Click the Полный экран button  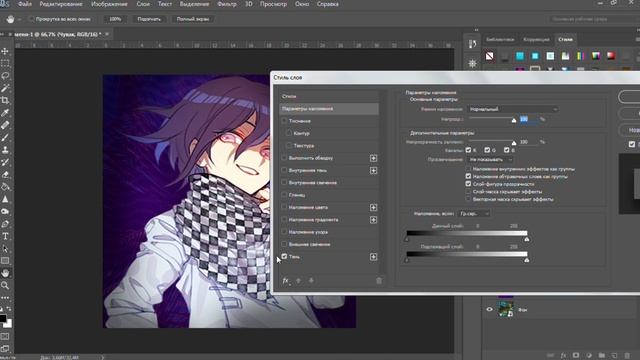point(193,19)
